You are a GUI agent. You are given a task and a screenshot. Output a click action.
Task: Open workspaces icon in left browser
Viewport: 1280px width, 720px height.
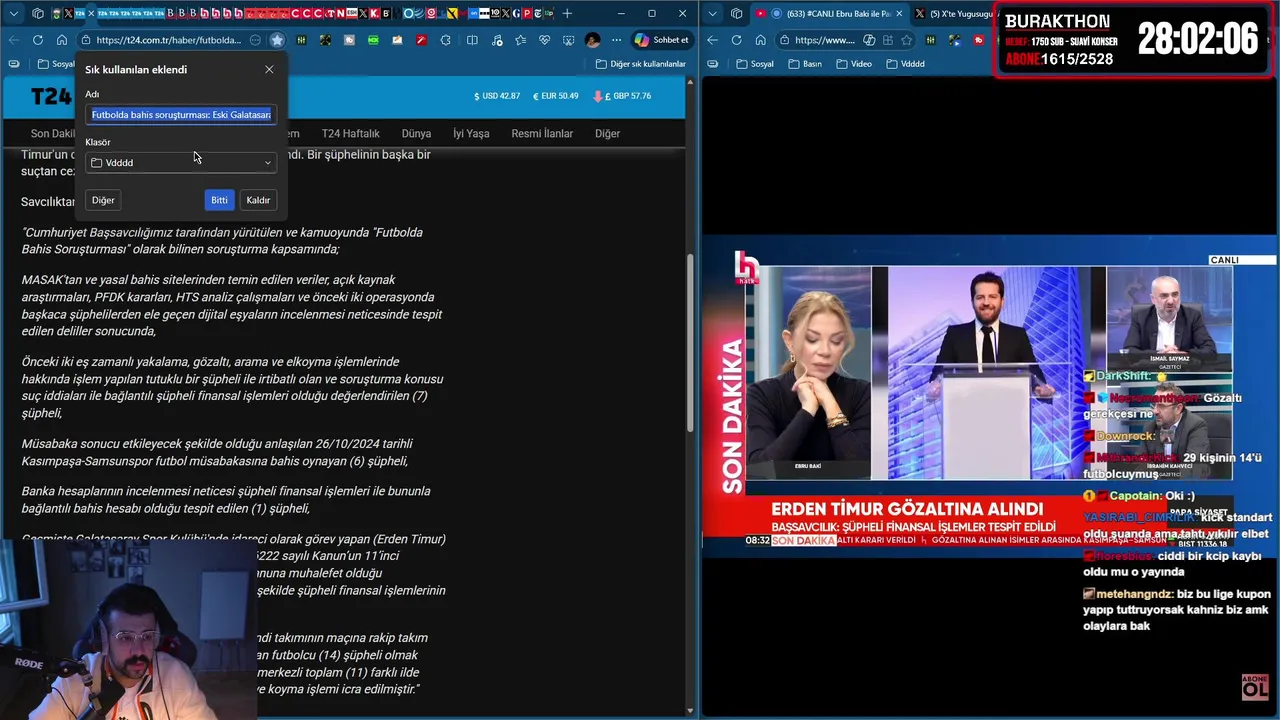point(38,13)
